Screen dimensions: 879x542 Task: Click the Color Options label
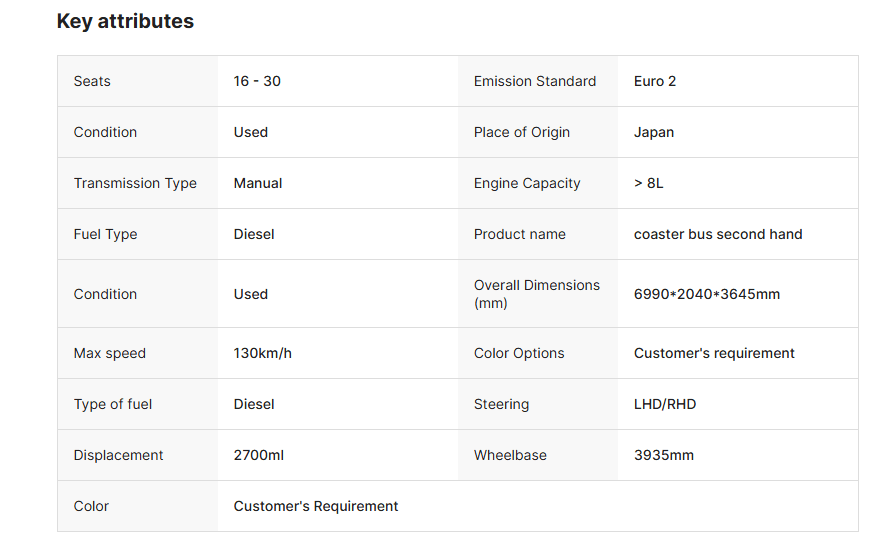519,353
